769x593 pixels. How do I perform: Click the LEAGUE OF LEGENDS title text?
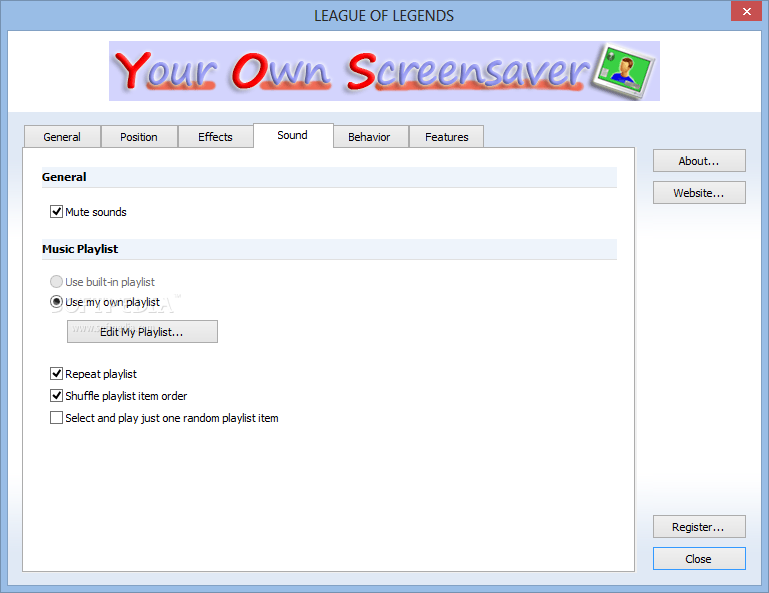384,16
